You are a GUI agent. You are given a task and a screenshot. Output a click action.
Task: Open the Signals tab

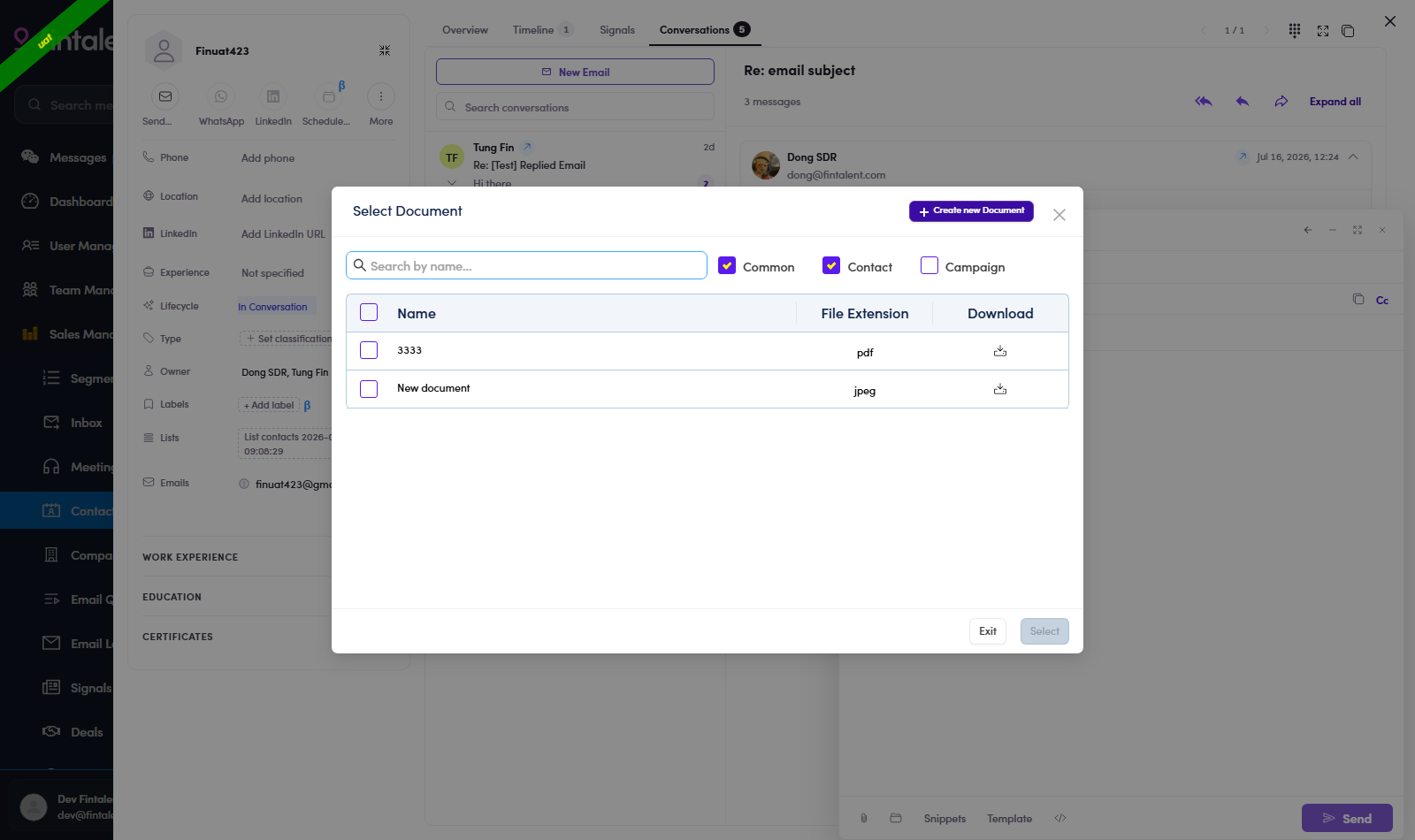[617, 30]
